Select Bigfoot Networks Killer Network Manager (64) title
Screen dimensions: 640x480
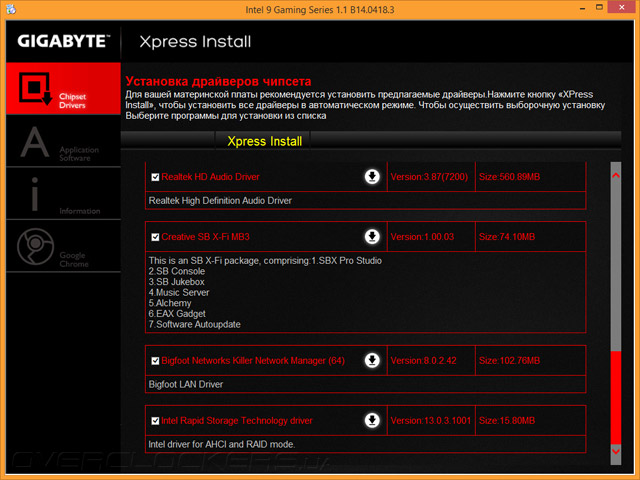pos(253,360)
